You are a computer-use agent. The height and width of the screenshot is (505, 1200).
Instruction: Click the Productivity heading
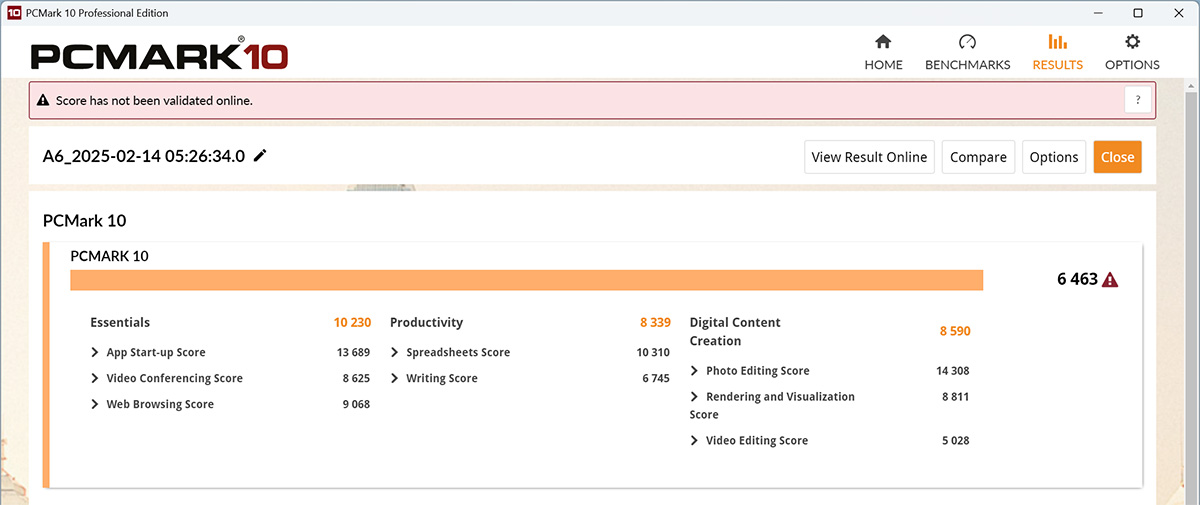[x=427, y=323]
